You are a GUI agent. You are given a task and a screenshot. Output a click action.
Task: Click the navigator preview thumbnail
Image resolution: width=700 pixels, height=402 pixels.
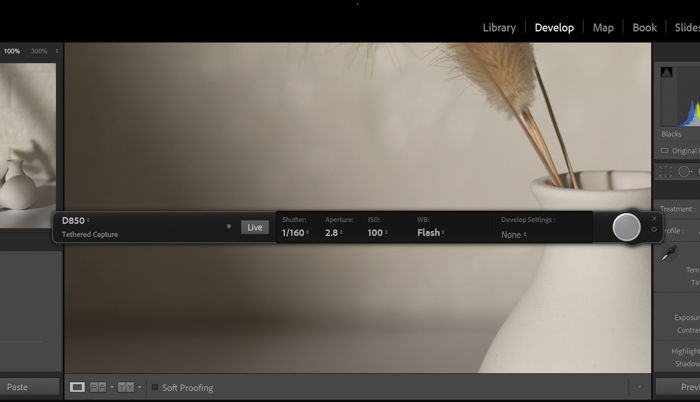(x=28, y=146)
